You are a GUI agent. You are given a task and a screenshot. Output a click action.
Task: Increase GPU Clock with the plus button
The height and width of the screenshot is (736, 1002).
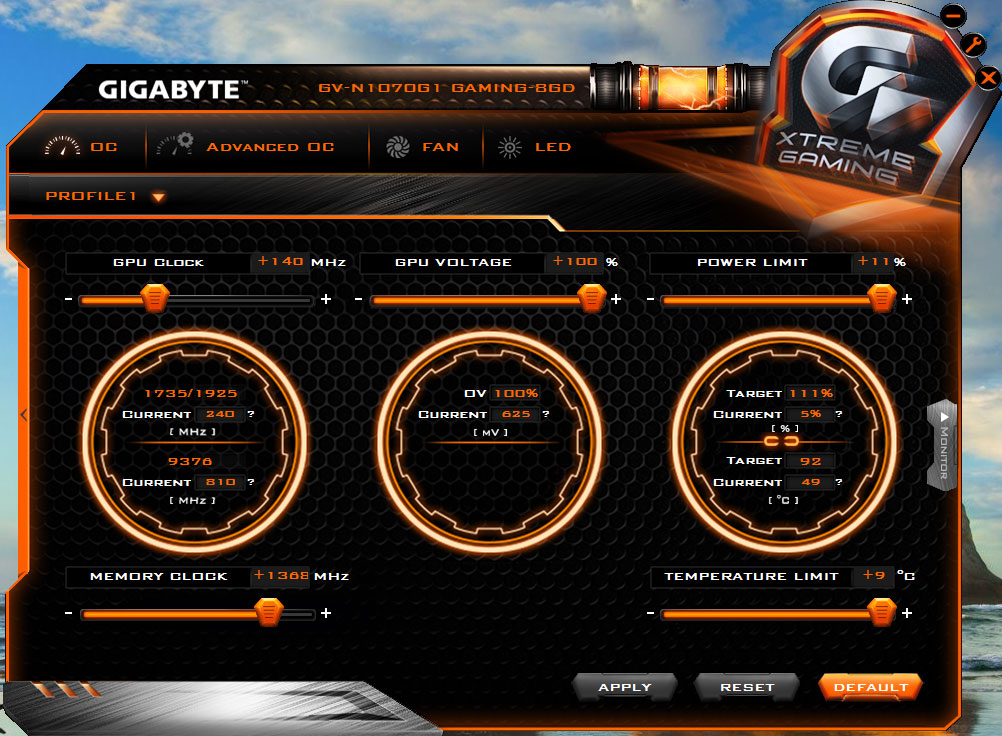[x=326, y=299]
